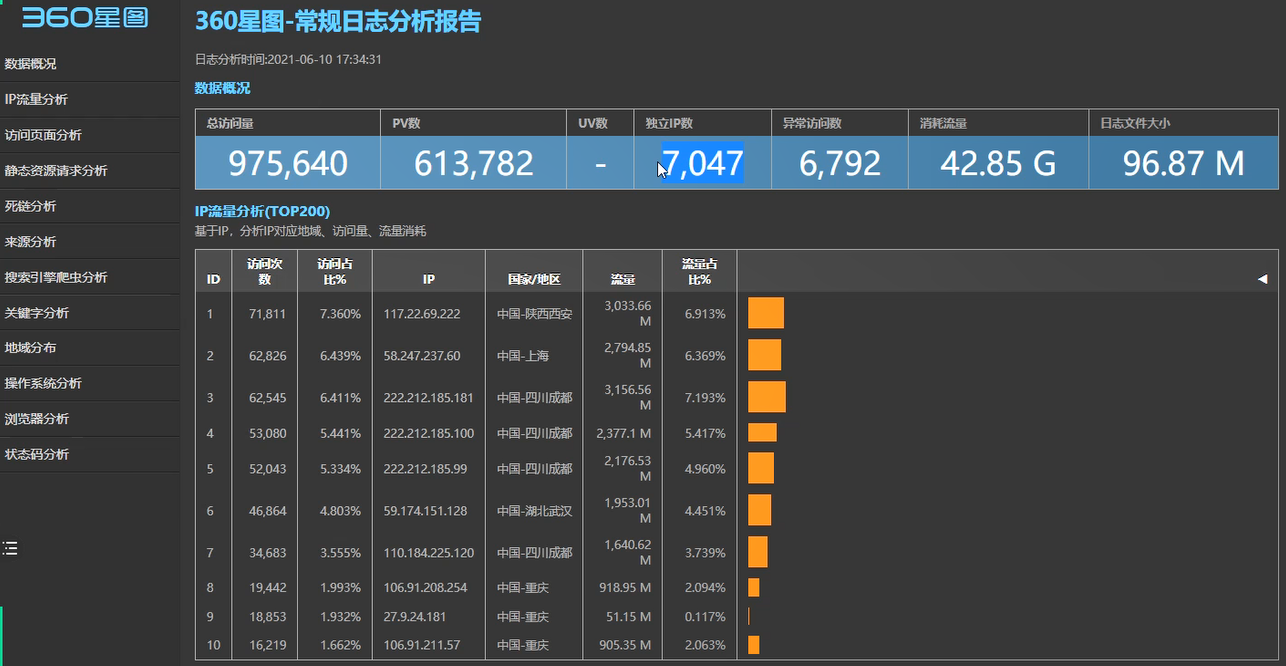Select the PV count 613,782
This screenshot has height=666, width=1286.
(x=474, y=163)
